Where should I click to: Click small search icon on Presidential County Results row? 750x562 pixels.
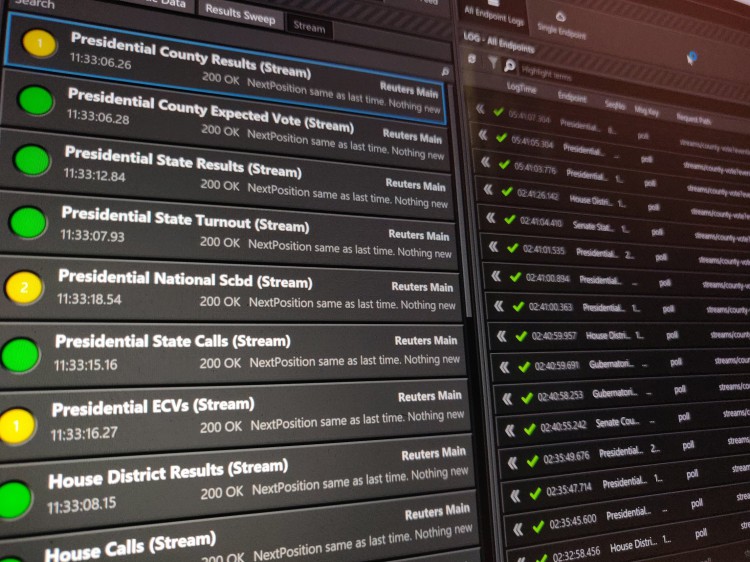(445, 71)
